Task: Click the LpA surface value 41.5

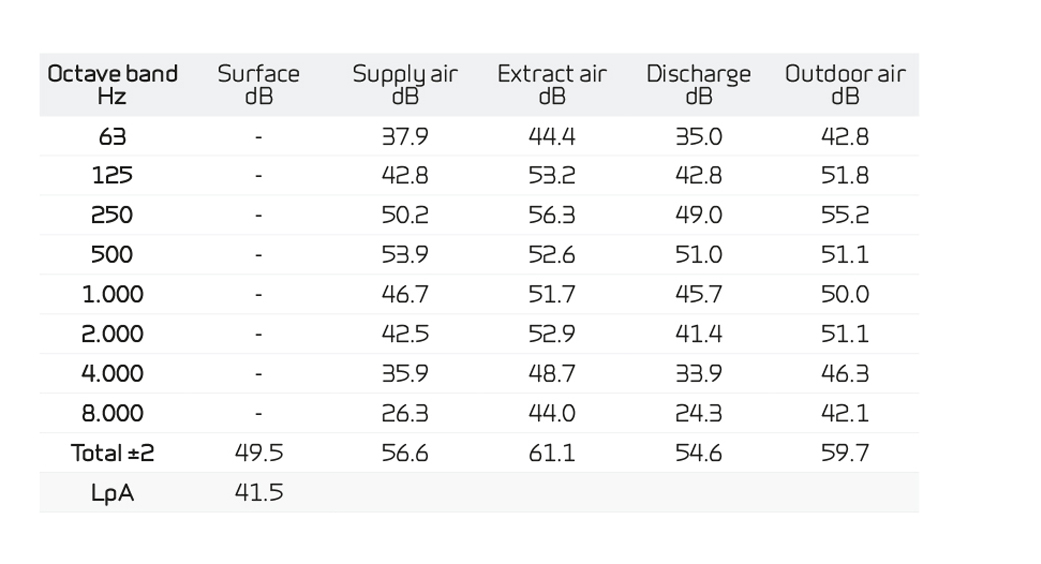Action: coord(258,493)
